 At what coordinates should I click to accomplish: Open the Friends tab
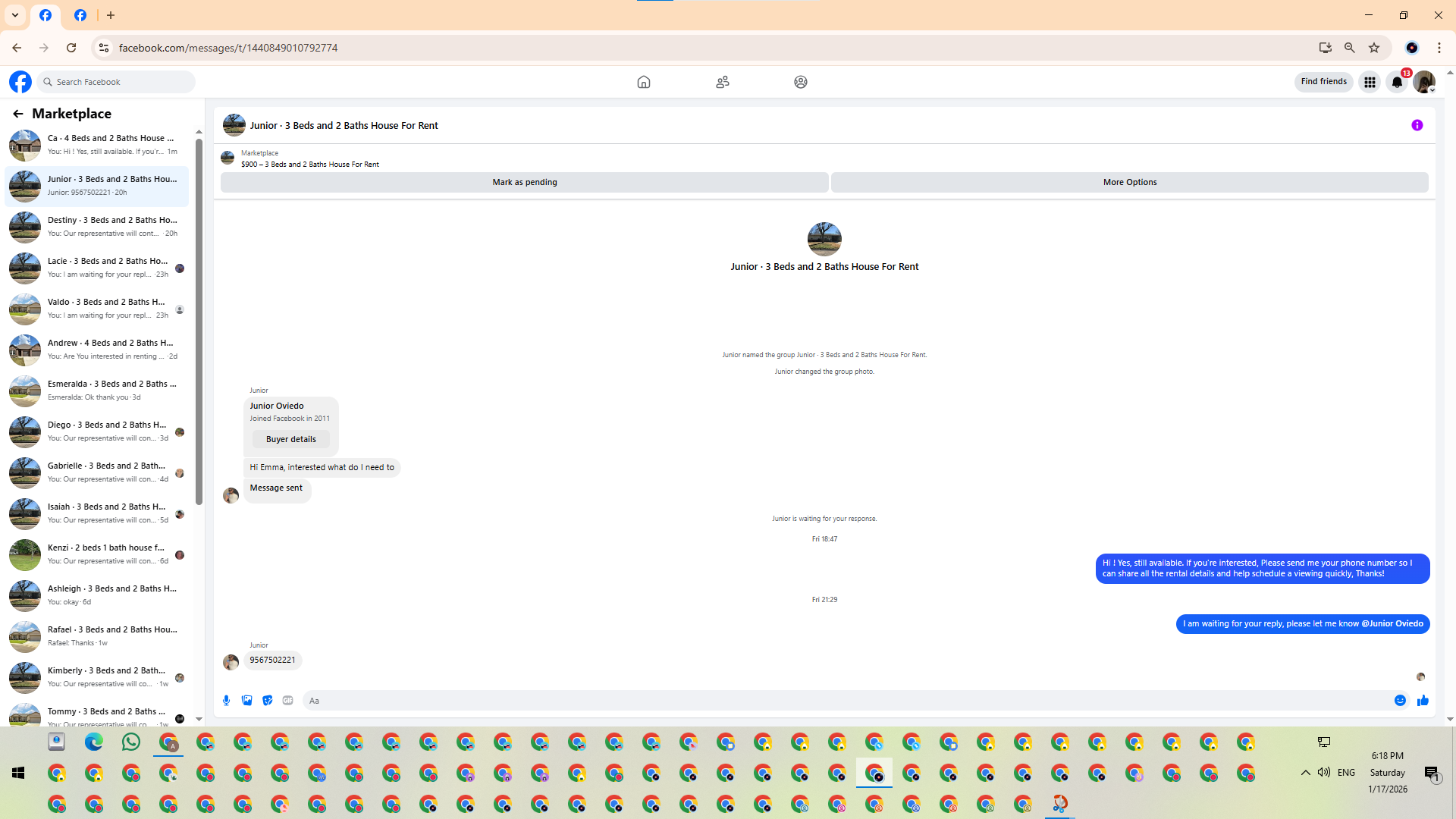pyautogui.click(x=722, y=82)
